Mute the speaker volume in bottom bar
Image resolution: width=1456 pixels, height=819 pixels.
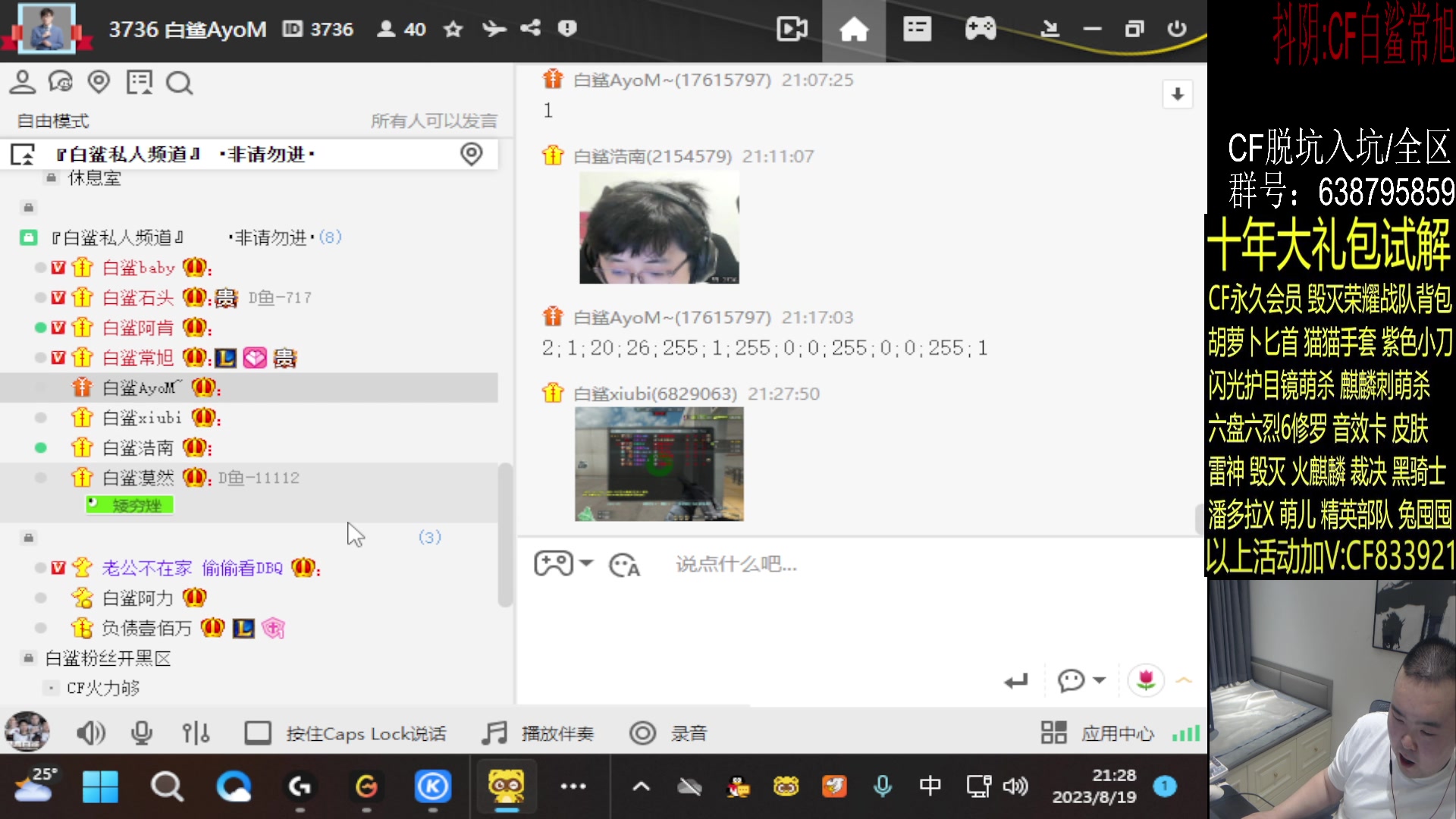tap(90, 733)
